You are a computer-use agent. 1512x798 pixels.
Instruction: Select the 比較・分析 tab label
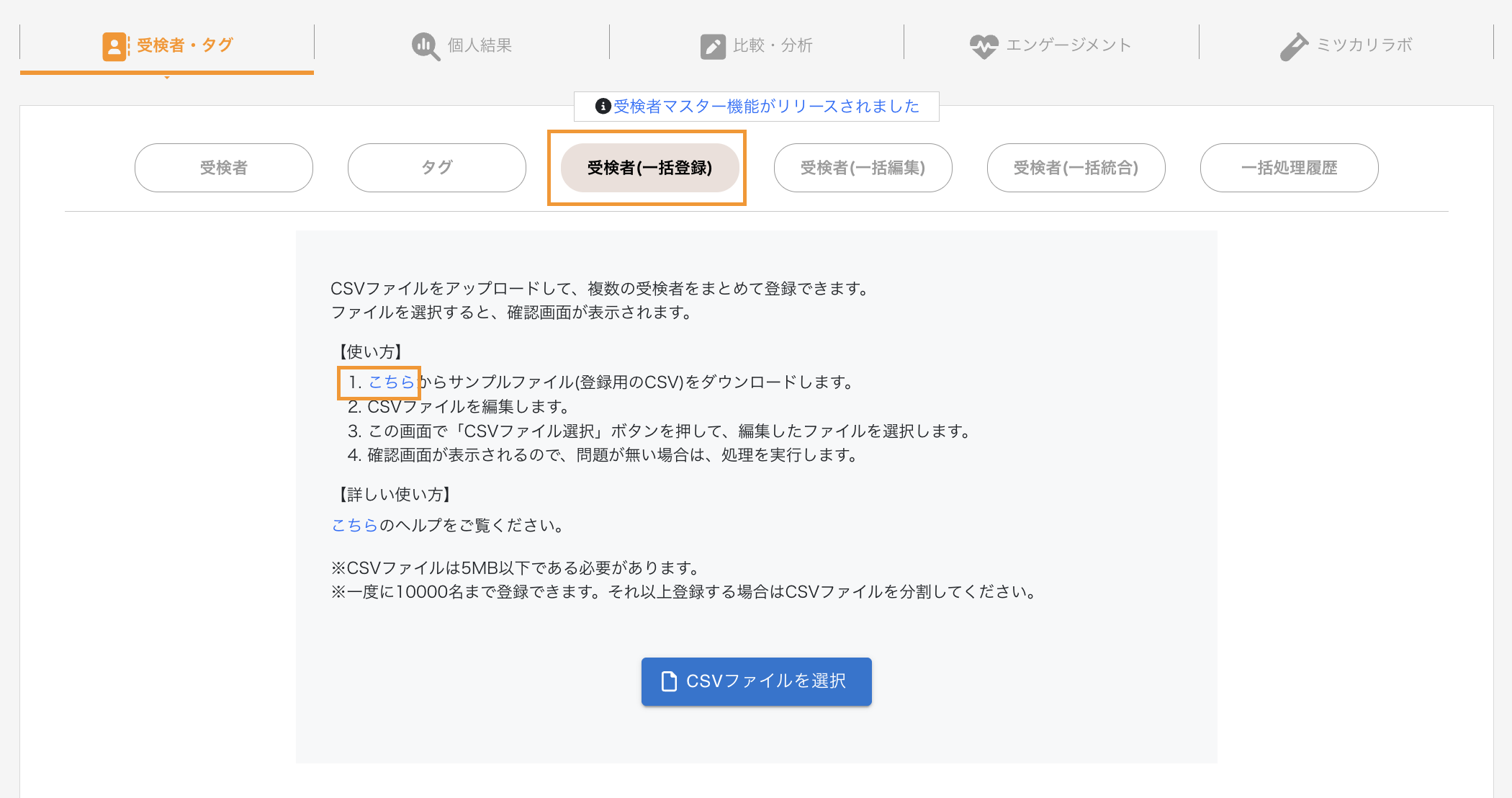click(x=773, y=45)
